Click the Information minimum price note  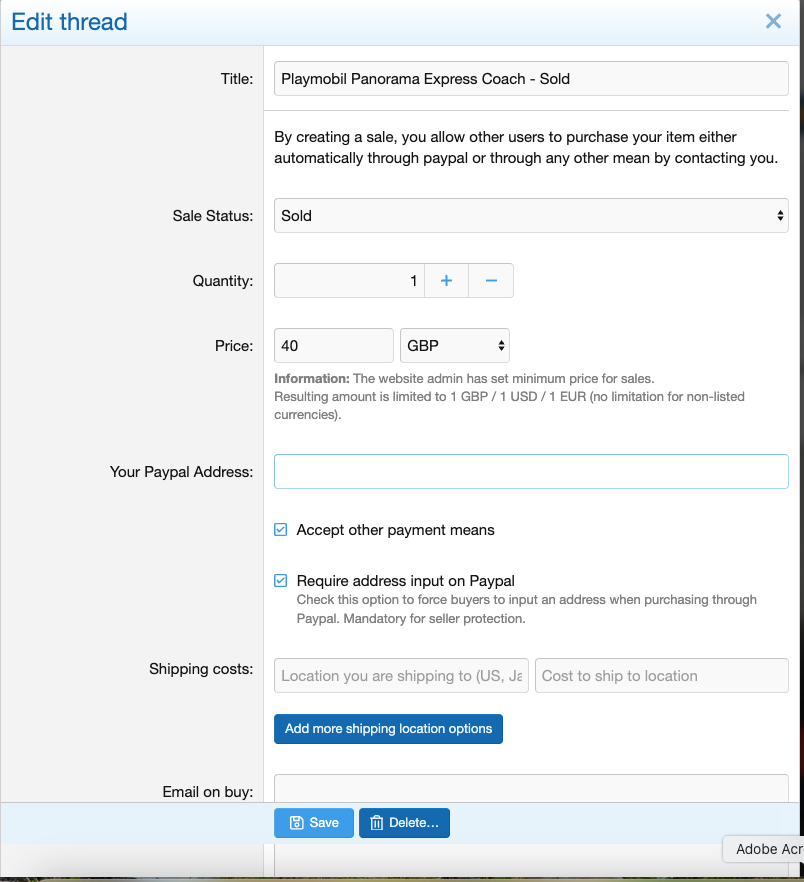click(509, 397)
